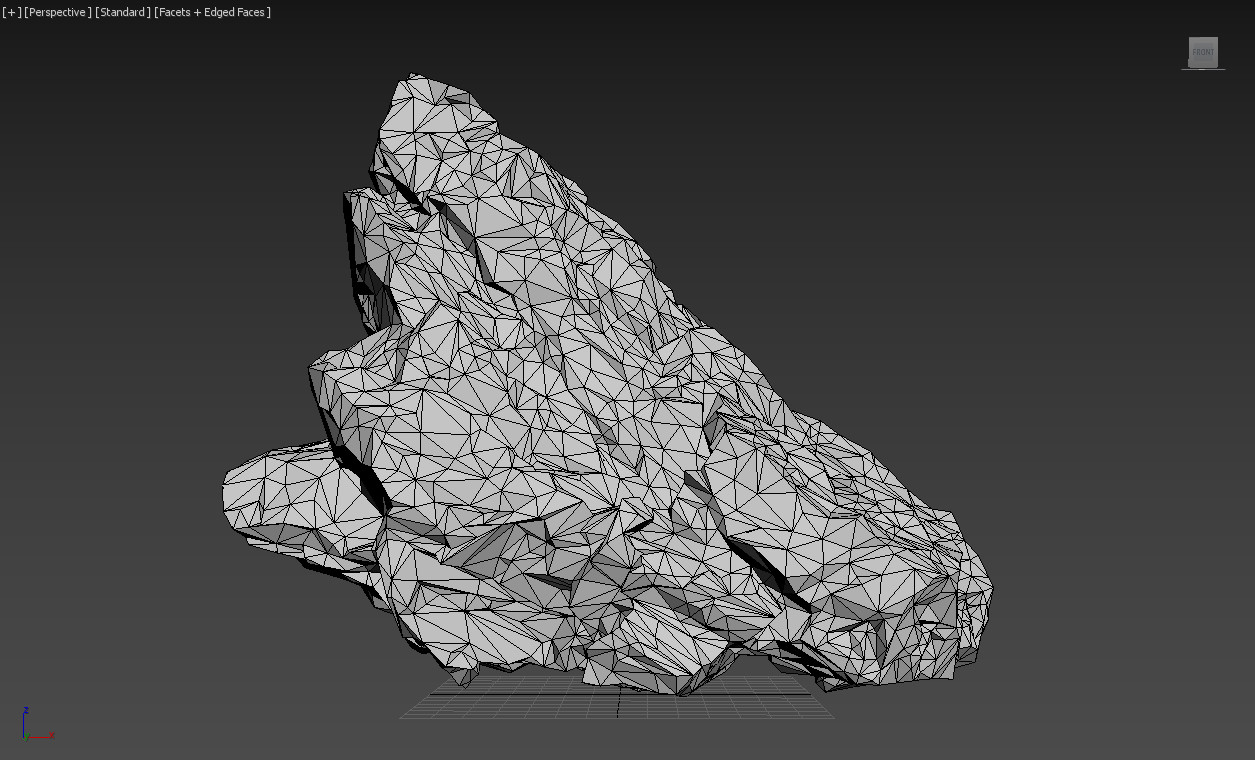Click the ground ring beneath the ViewCube

(1203, 70)
